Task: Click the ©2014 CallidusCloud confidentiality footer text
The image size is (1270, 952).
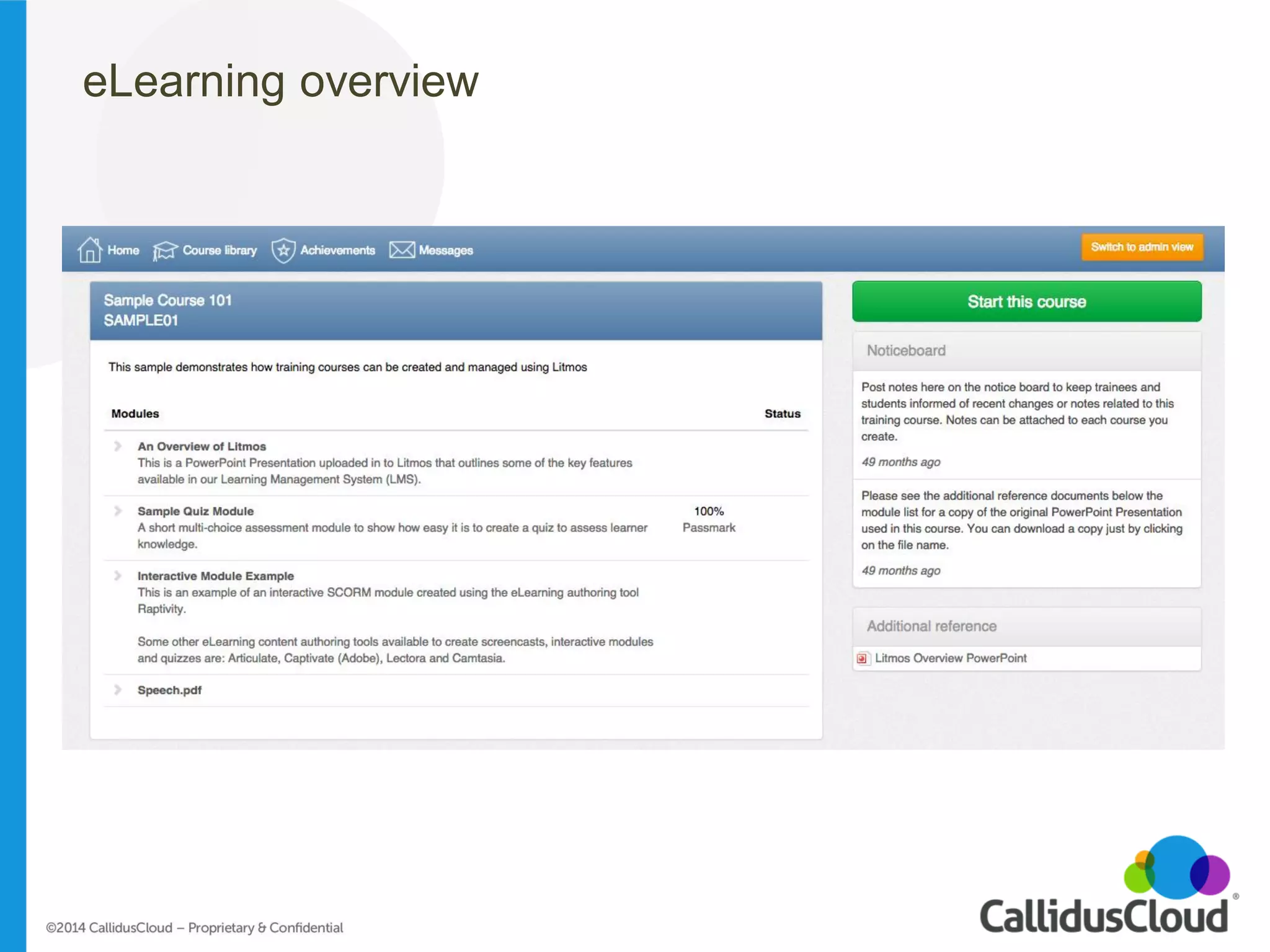Action: pos(194,928)
